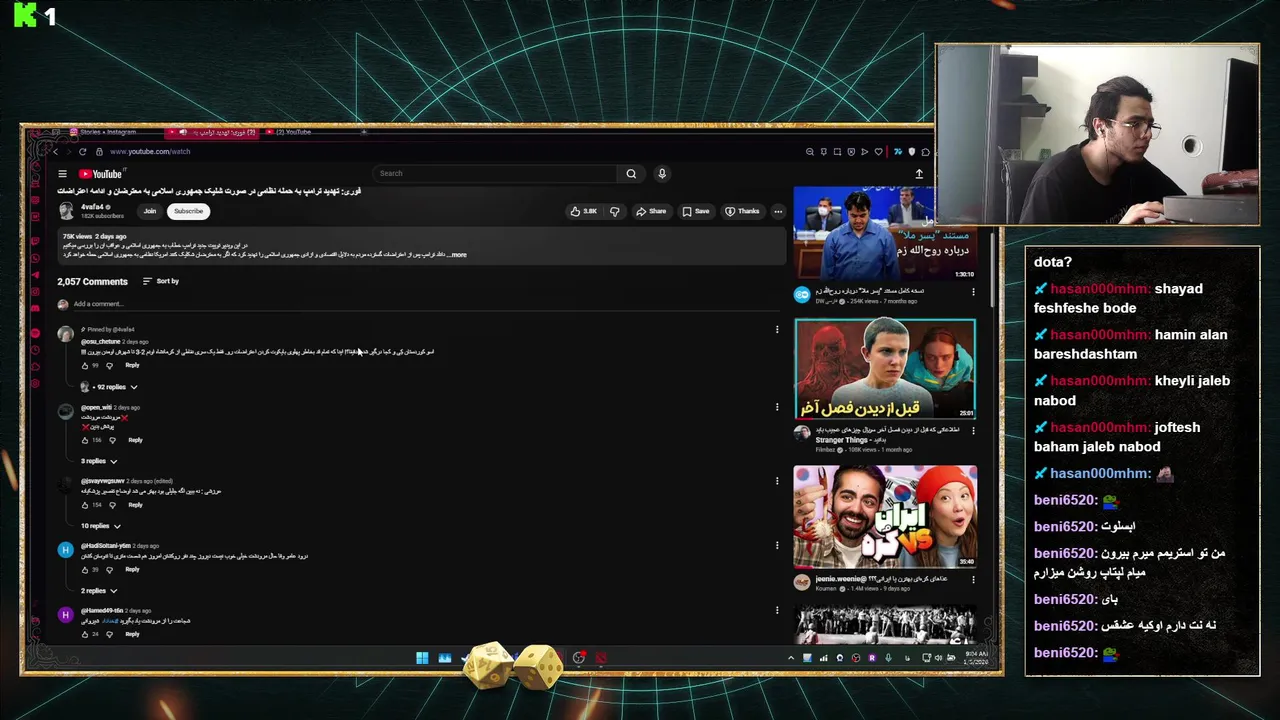Like the pinned comment by @osu_chetune
This screenshot has width=1280, height=720.
coord(85,366)
